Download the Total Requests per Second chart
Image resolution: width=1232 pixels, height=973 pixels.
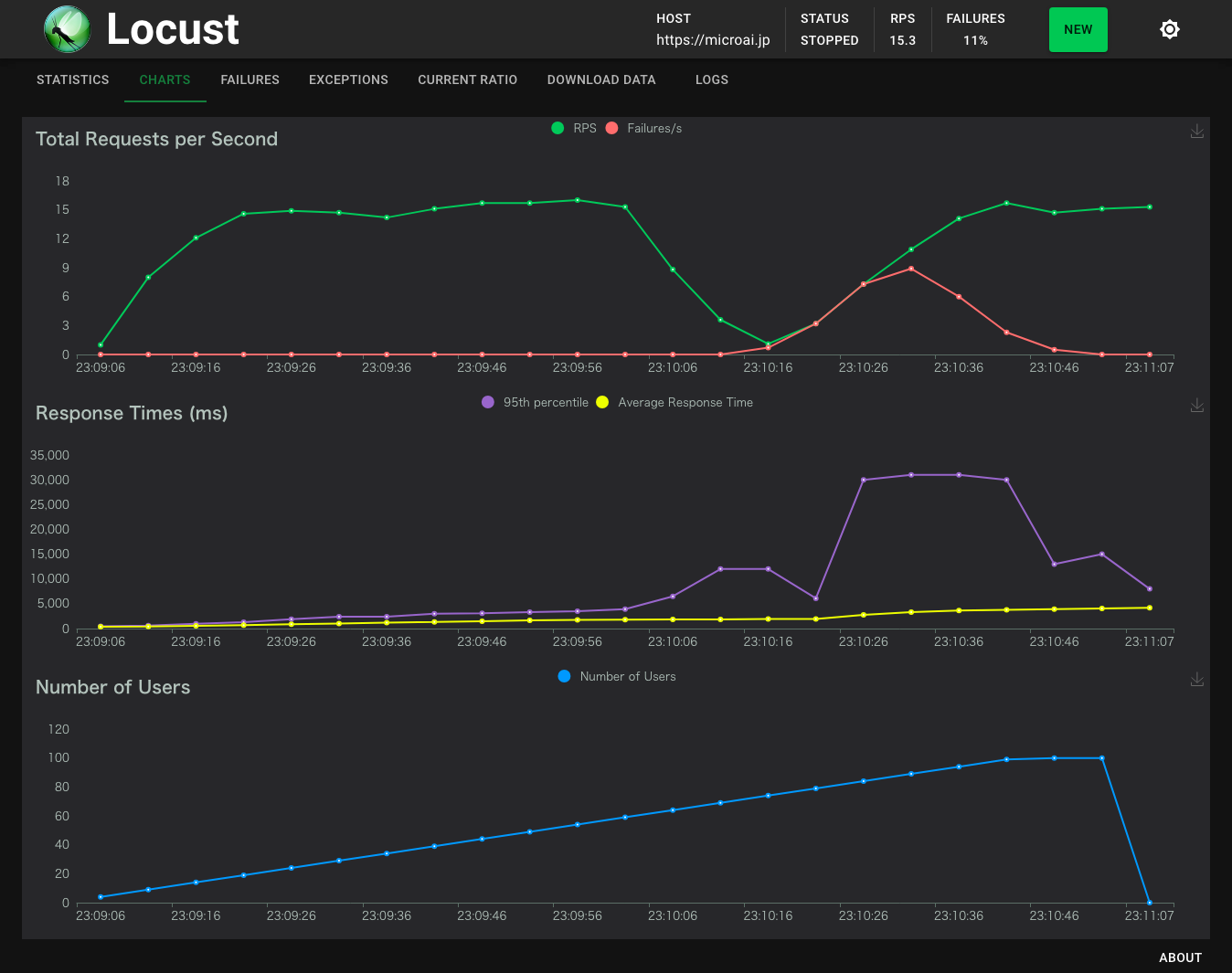click(1196, 132)
